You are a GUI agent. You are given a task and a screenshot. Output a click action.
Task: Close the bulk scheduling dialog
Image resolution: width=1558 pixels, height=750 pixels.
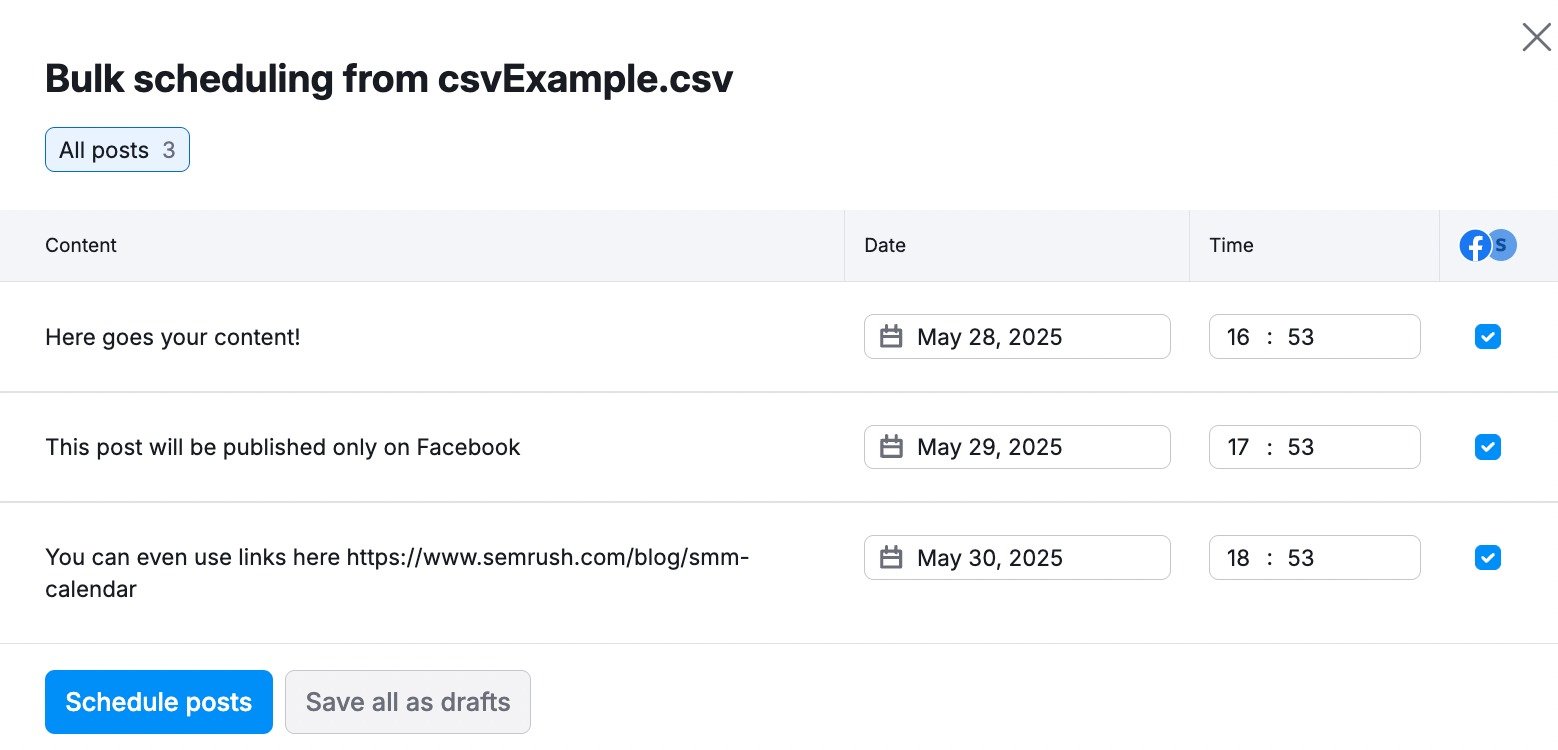point(1536,38)
